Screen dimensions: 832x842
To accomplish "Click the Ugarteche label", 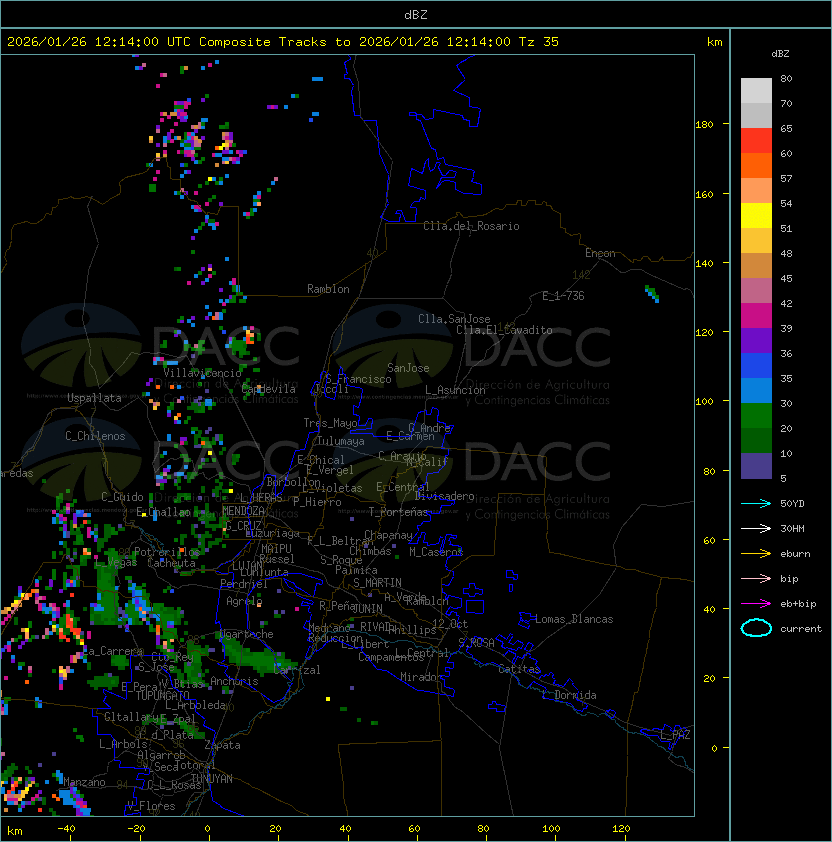I will click(247, 634).
